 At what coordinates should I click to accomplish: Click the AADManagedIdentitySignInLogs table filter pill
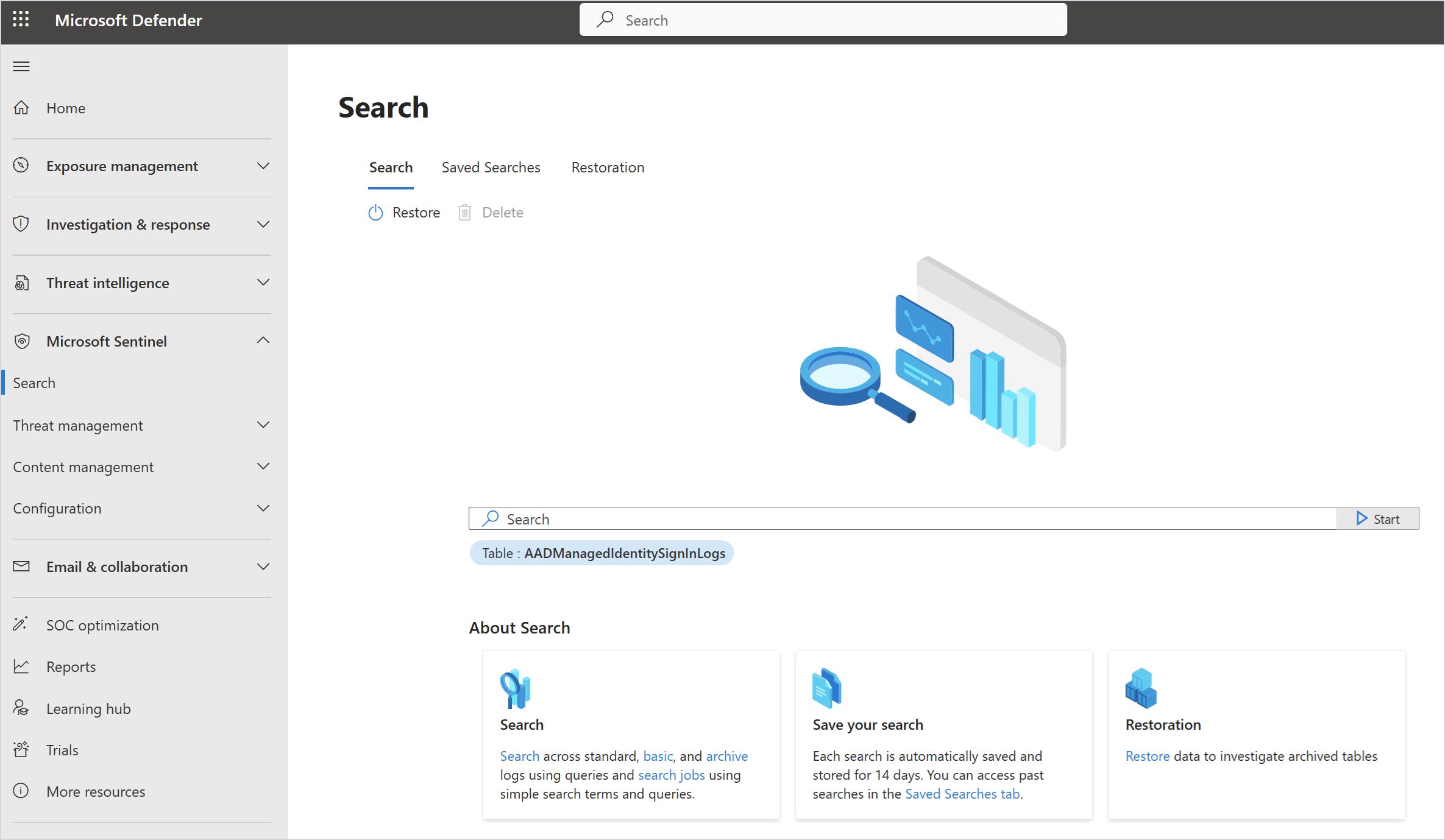click(602, 553)
